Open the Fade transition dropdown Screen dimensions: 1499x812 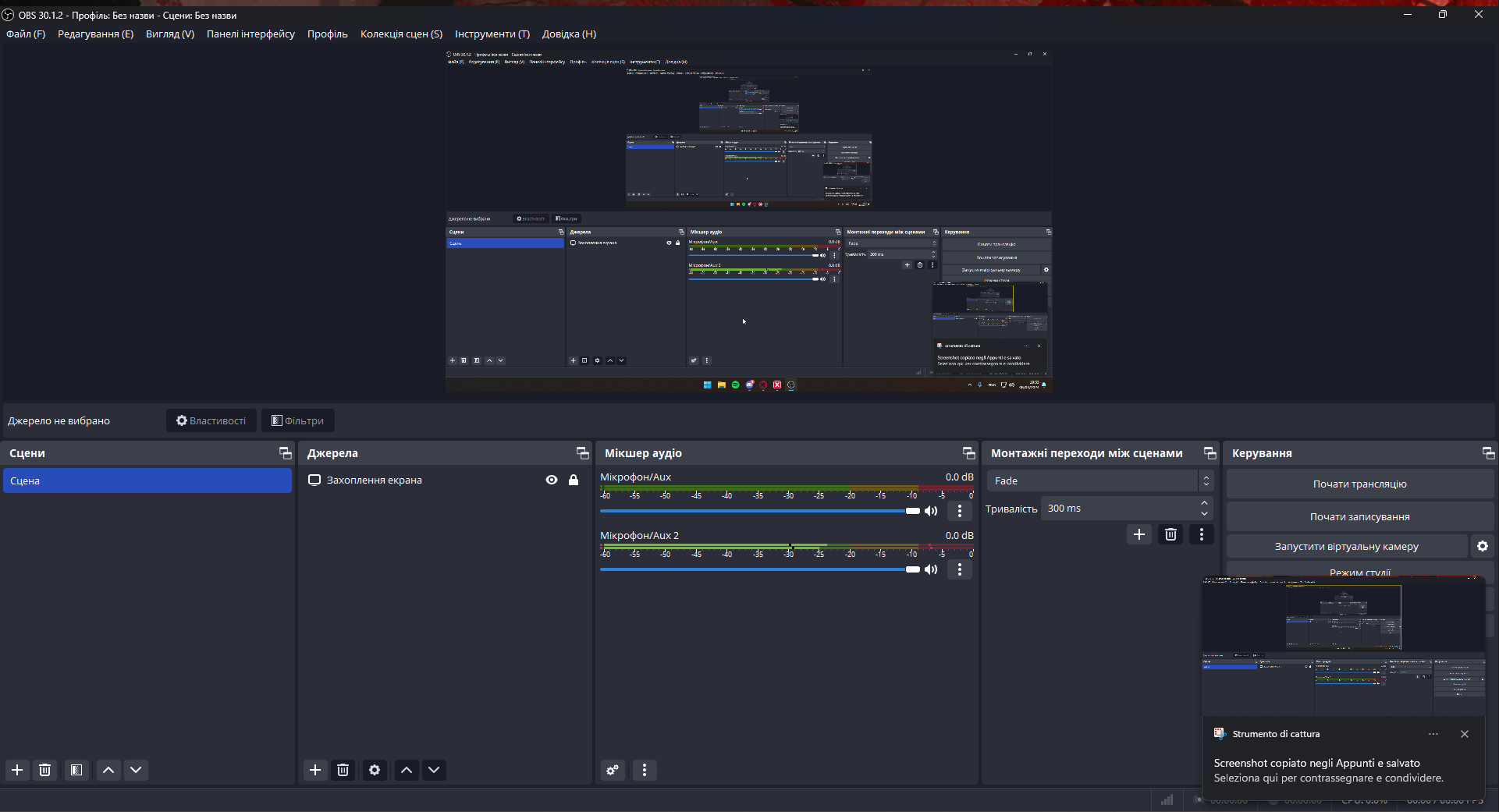point(1099,481)
